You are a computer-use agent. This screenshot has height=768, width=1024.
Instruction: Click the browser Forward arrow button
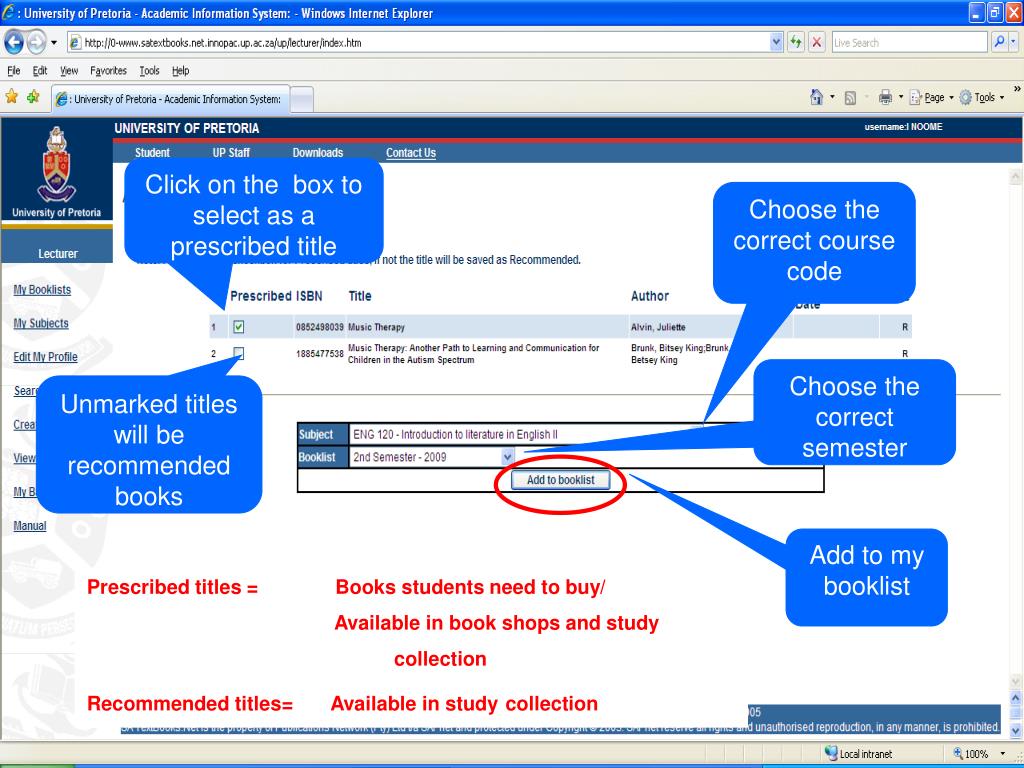pyautogui.click(x=37, y=42)
